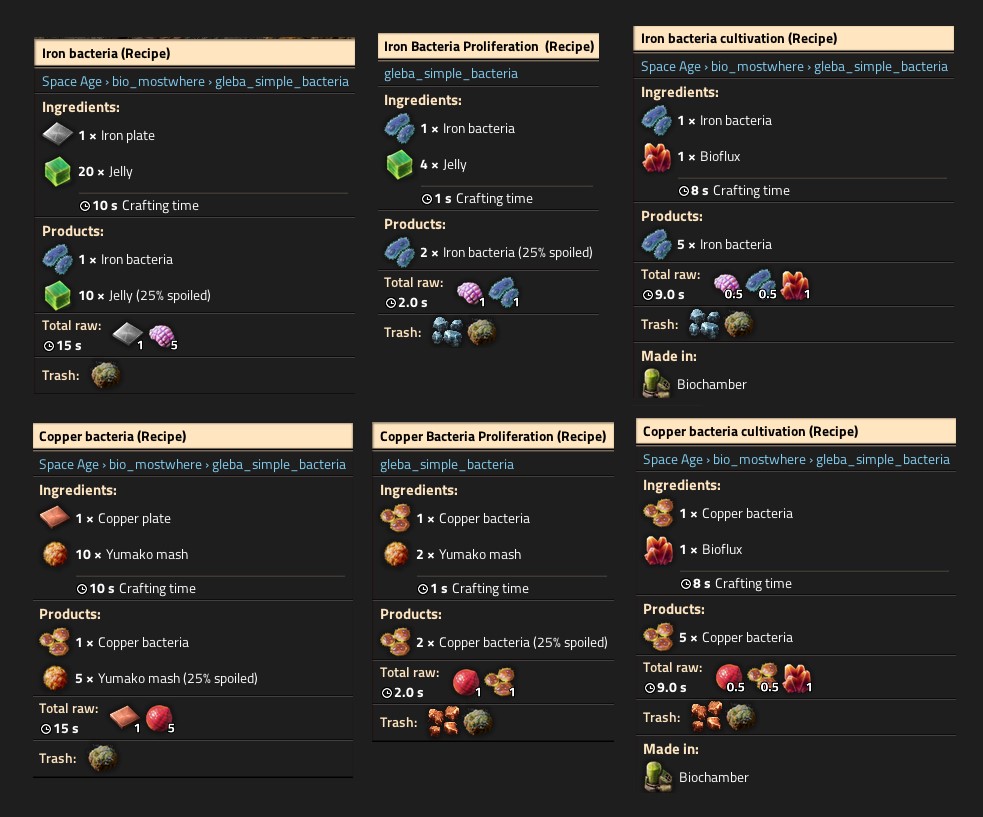Click the 2 × Copper bacteria (25% spoiled) product
The height and width of the screenshot is (817, 983).
pos(493,642)
